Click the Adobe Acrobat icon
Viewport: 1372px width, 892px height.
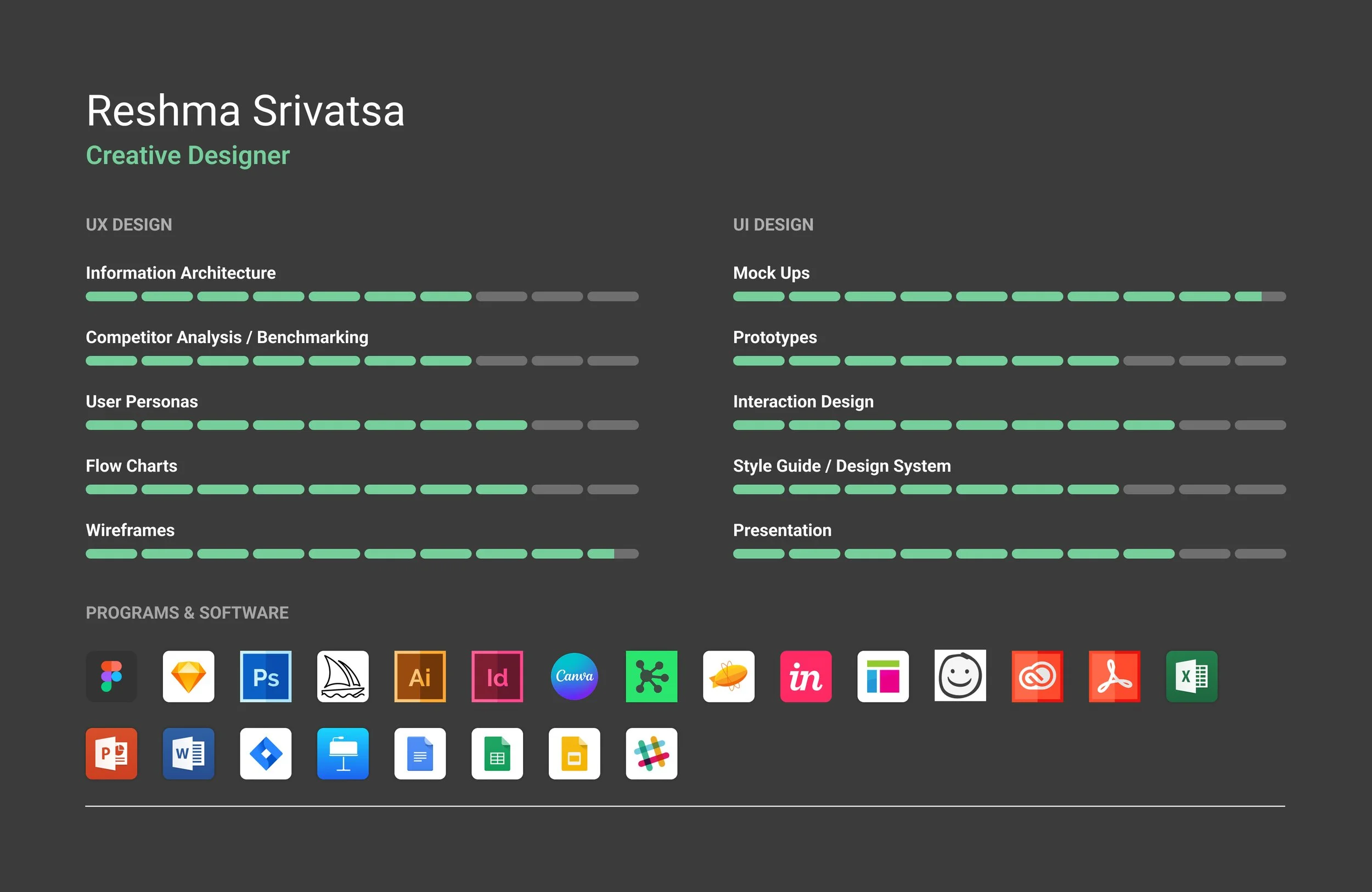pos(1115,676)
